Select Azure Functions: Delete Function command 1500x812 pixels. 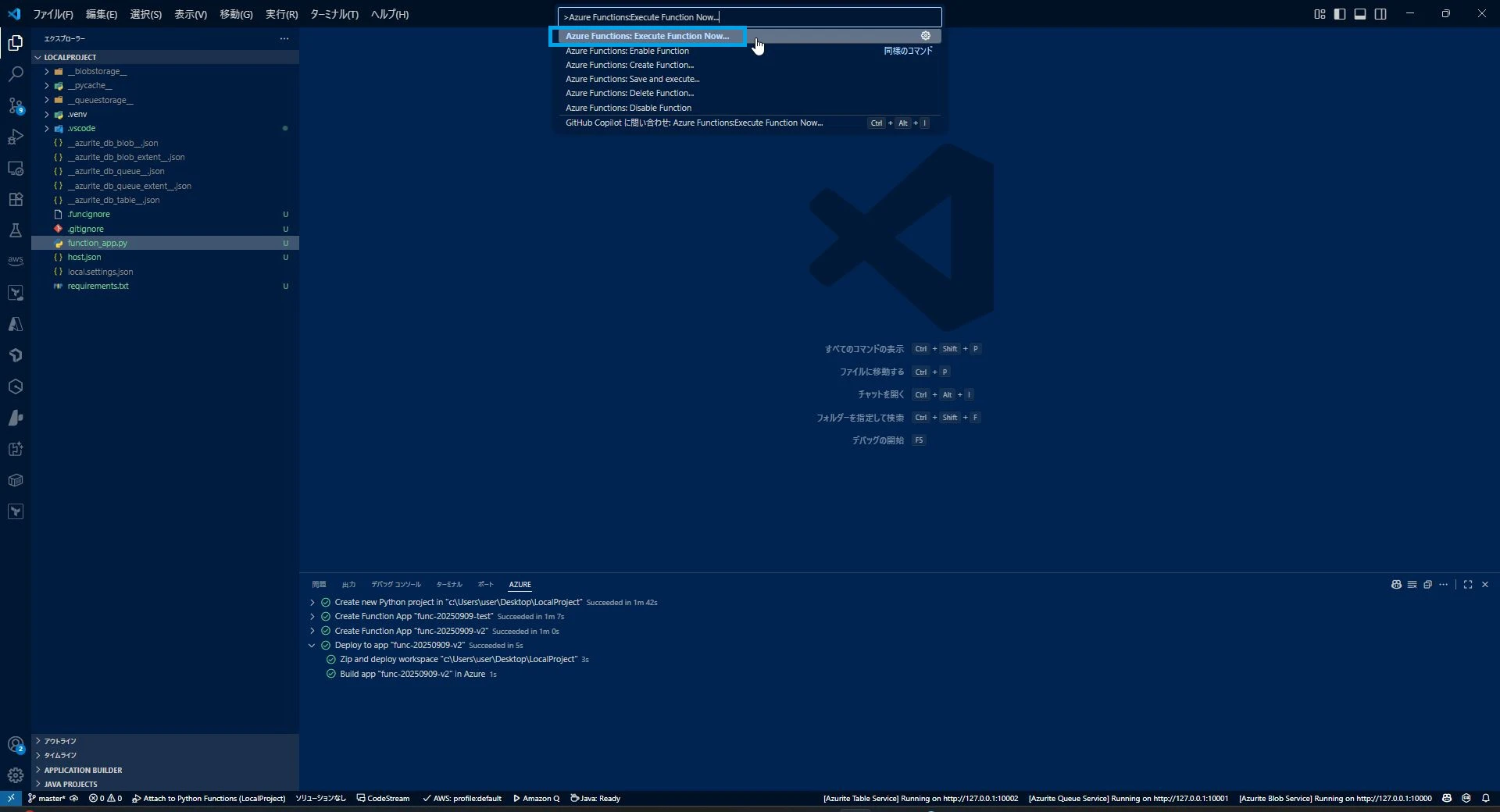pyautogui.click(x=749, y=93)
